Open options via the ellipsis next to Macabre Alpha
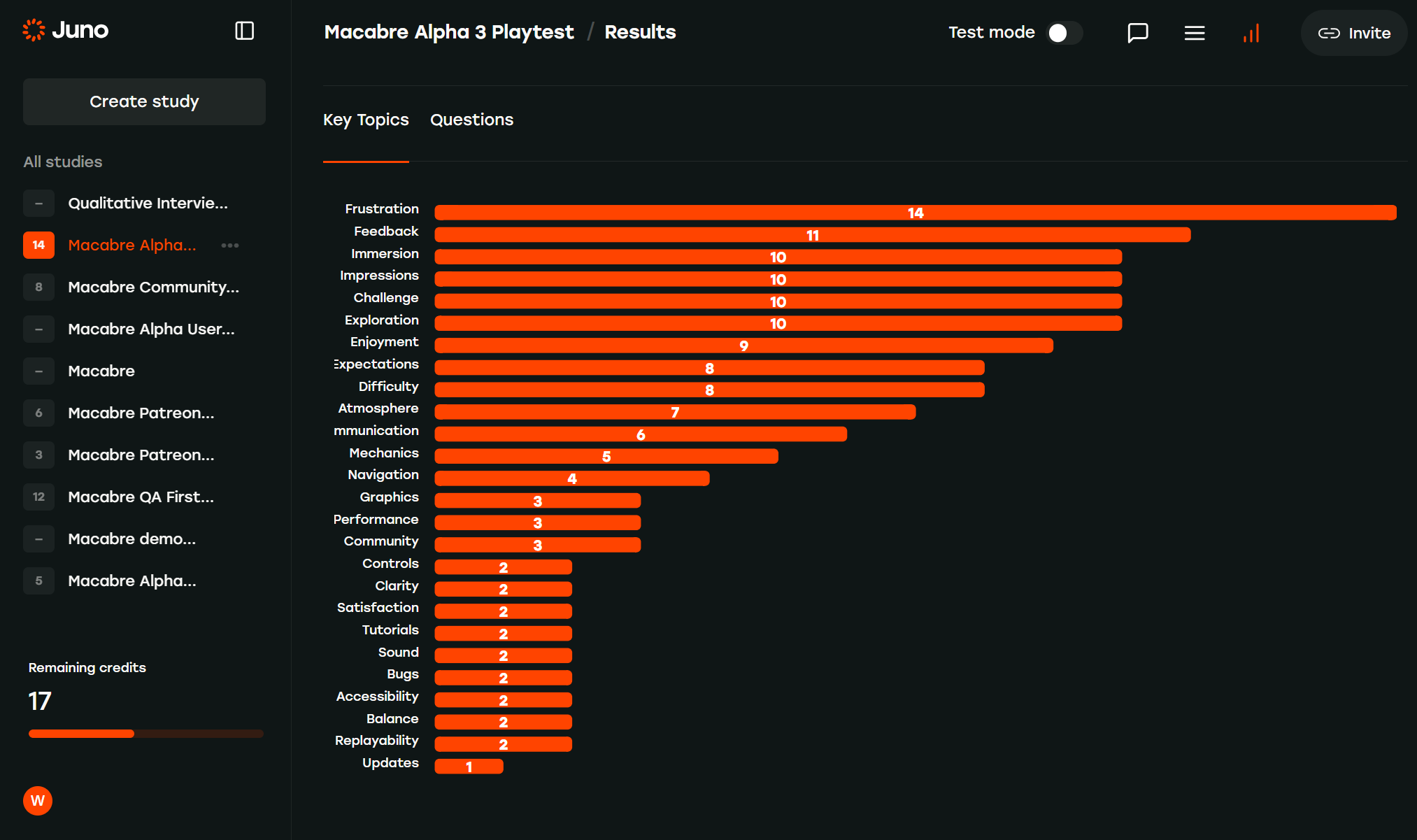The width and height of the screenshot is (1417, 840). click(230, 245)
